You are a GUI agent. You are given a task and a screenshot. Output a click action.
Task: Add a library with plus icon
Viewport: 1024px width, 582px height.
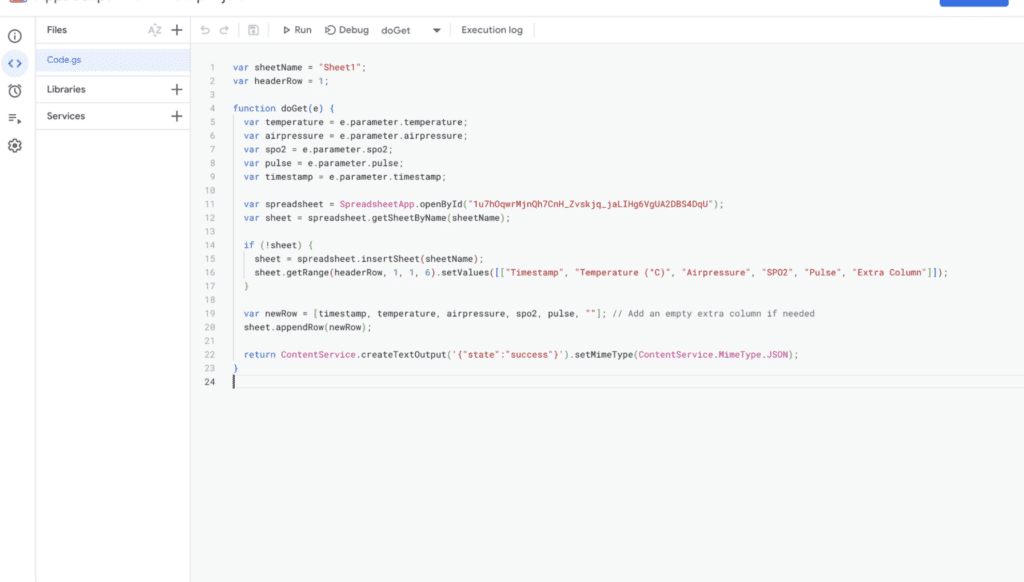pos(177,89)
